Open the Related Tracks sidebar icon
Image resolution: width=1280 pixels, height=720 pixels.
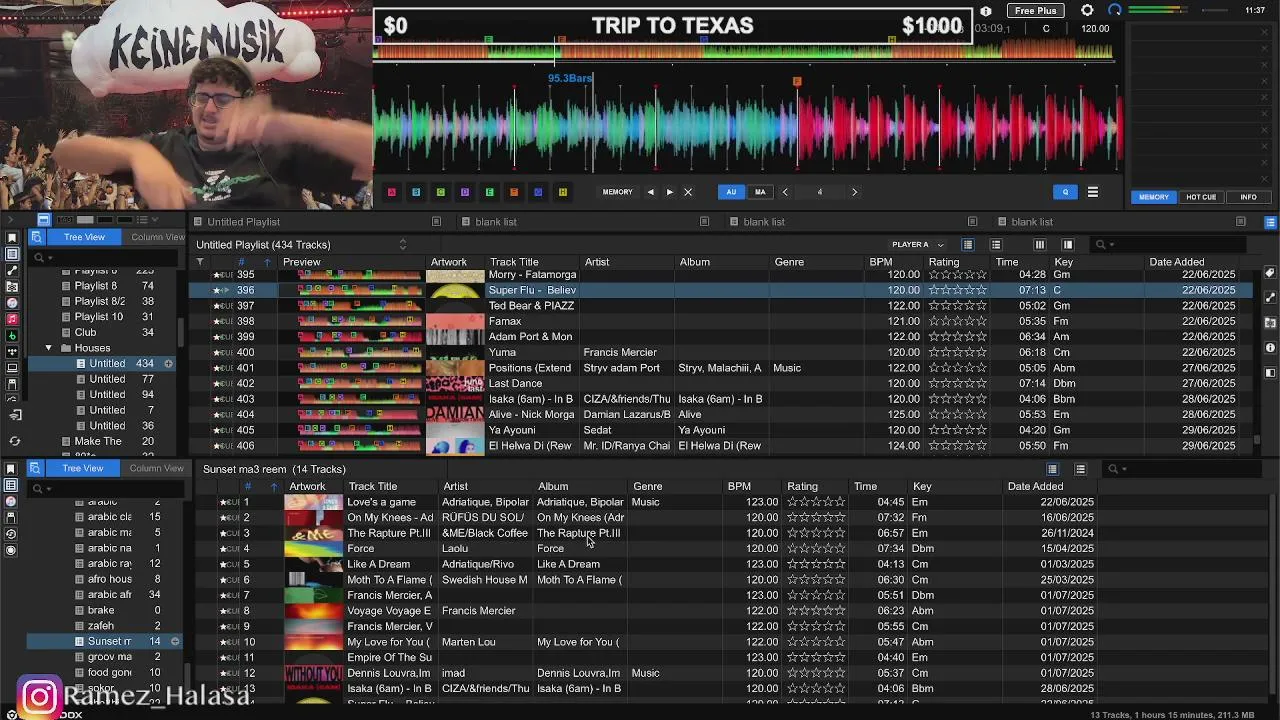[12, 270]
